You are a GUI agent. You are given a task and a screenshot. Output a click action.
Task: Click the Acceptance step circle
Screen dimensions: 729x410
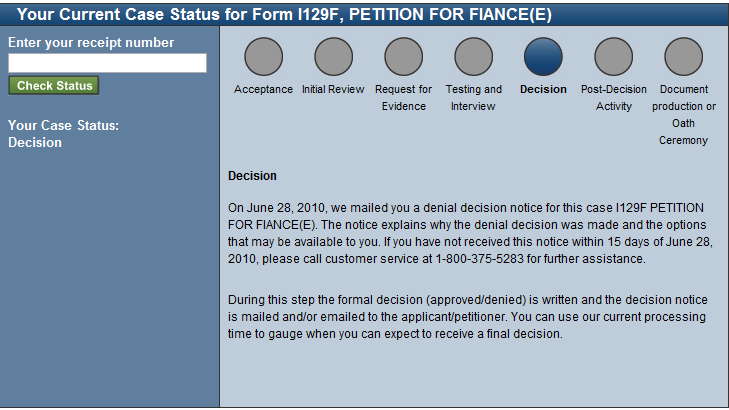263,57
